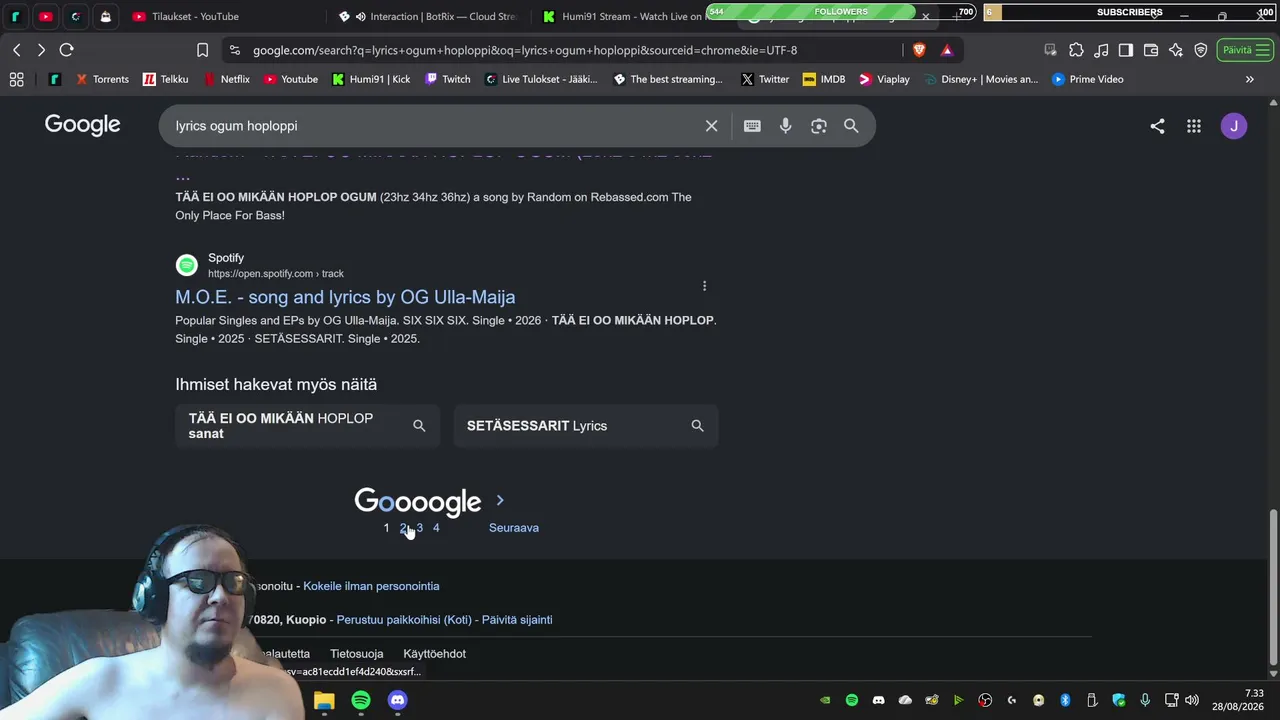
Task: Open the Käyttöehdot footer link
Action: (435, 654)
